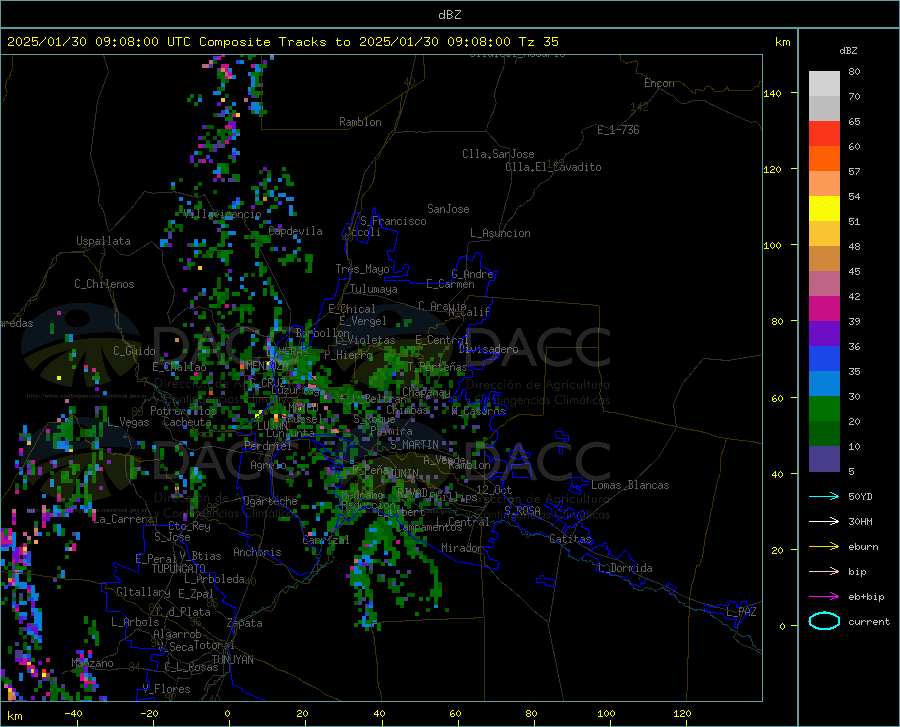
Task: Click the 'Manzano' map label
Action: [x=92, y=663]
